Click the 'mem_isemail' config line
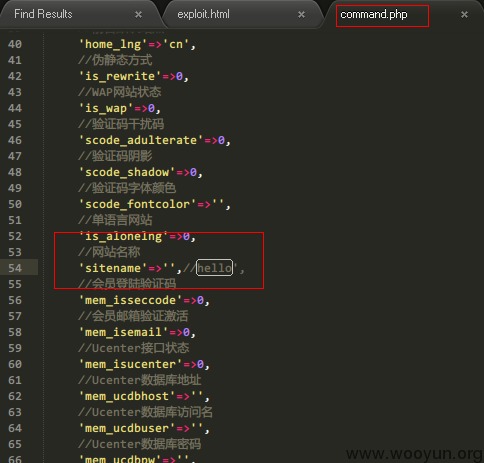Image resolution: width=484 pixels, height=463 pixels. [137, 332]
